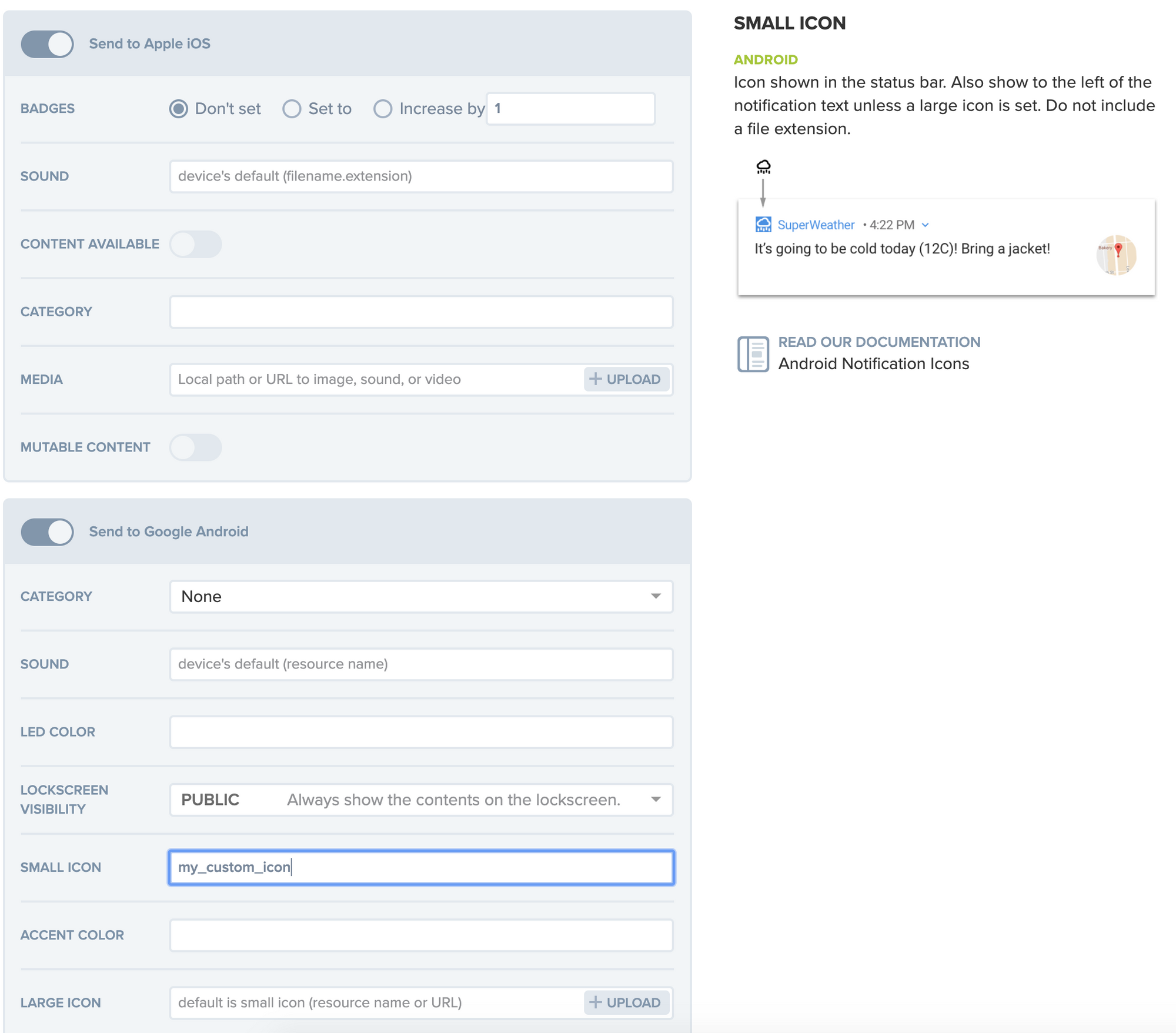Click the Small Icon input field

421,867
